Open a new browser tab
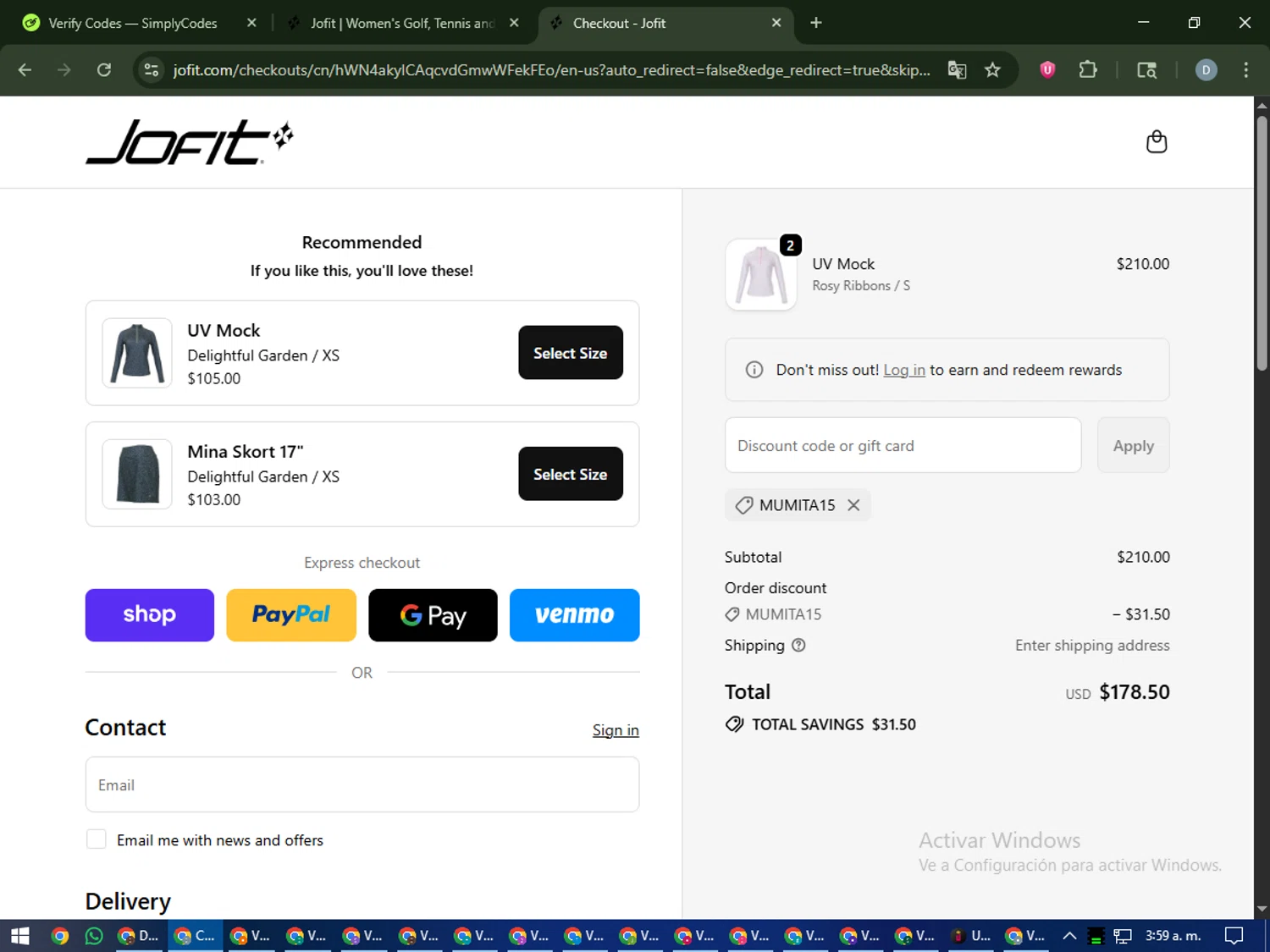 click(x=816, y=23)
